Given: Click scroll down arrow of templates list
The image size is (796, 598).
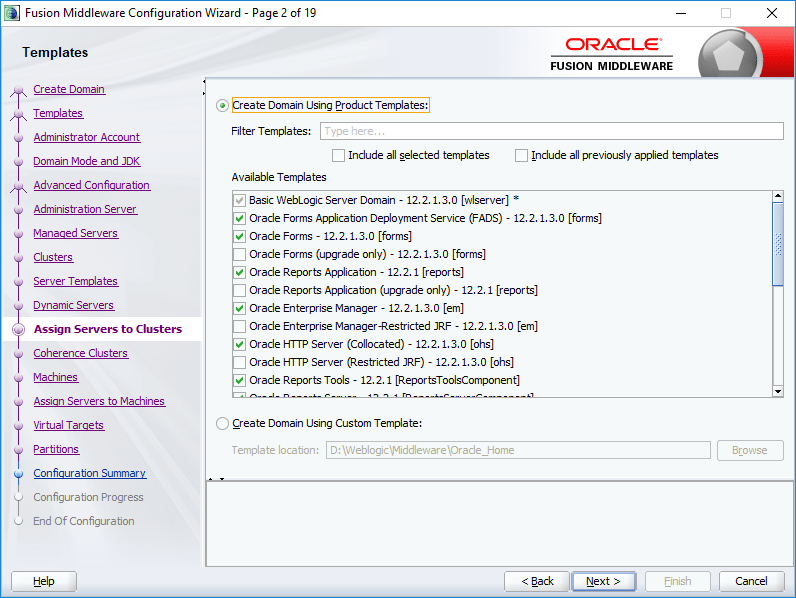Looking at the screenshot, I should tap(778, 391).
